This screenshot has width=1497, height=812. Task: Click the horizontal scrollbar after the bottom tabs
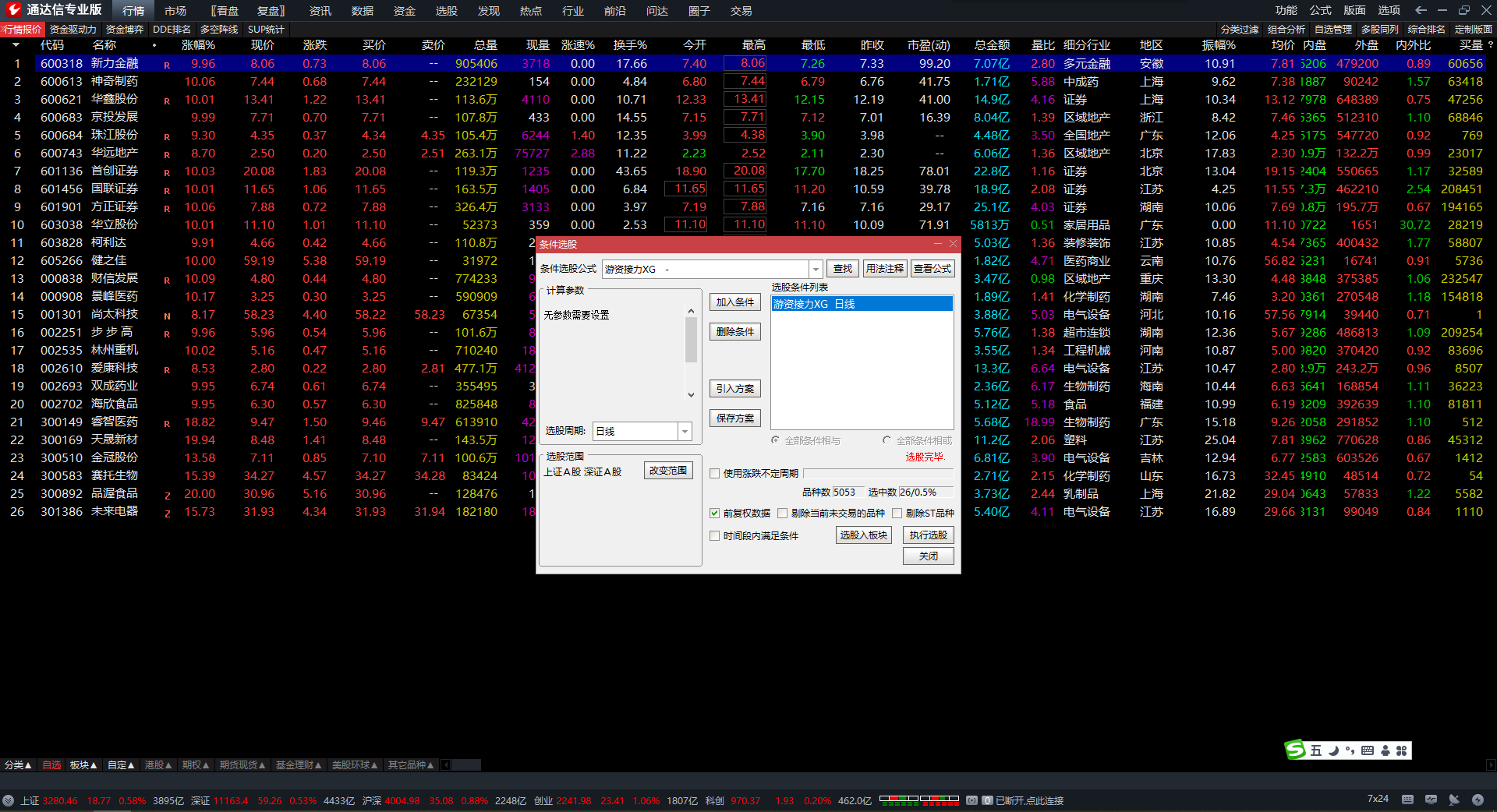(x=465, y=765)
